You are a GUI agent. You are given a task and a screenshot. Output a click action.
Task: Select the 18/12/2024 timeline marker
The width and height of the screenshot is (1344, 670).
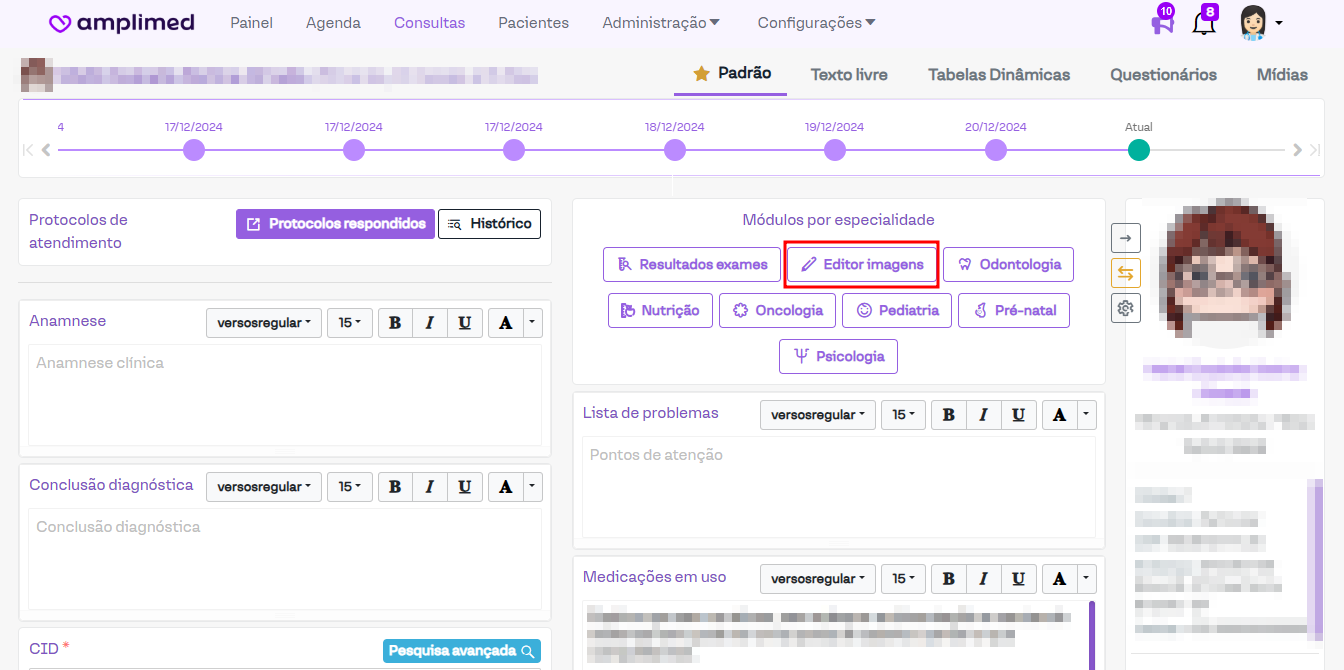pos(675,150)
